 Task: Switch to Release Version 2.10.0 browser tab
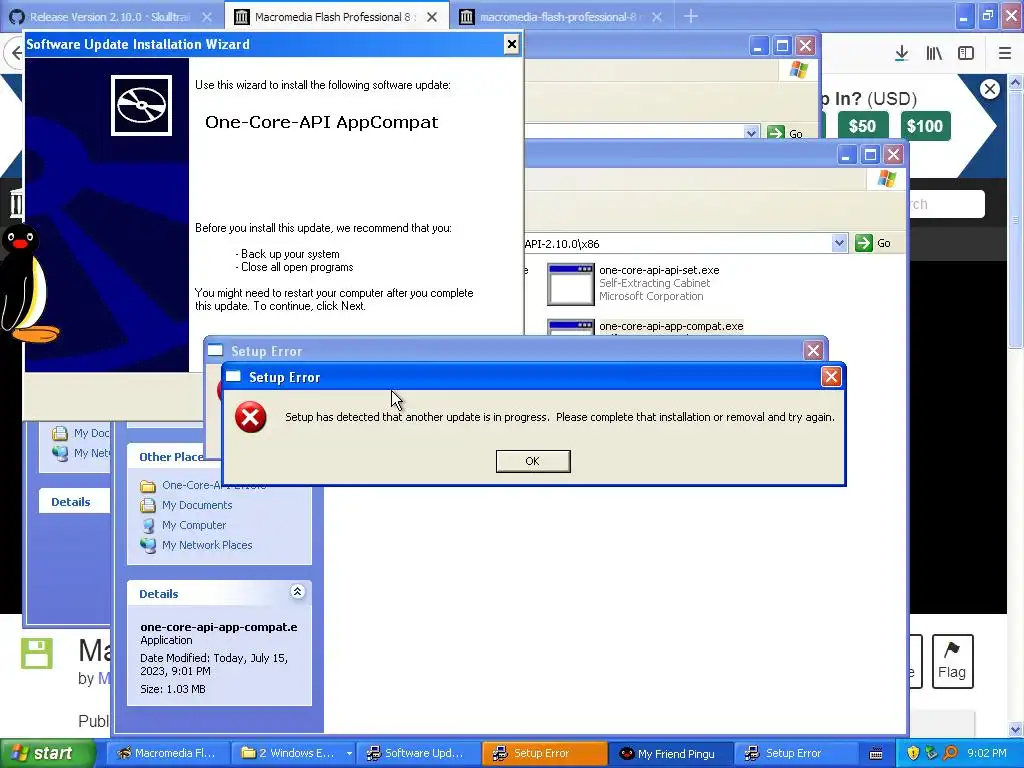(x=110, y=17)
